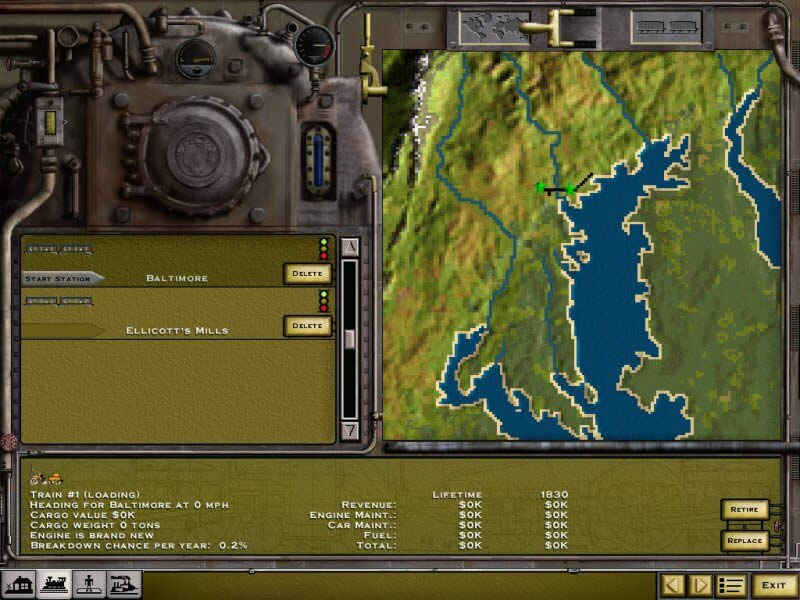Select first cargo car in Baltimore row
The height and width of the screenshot is (600, 800).
42,249
